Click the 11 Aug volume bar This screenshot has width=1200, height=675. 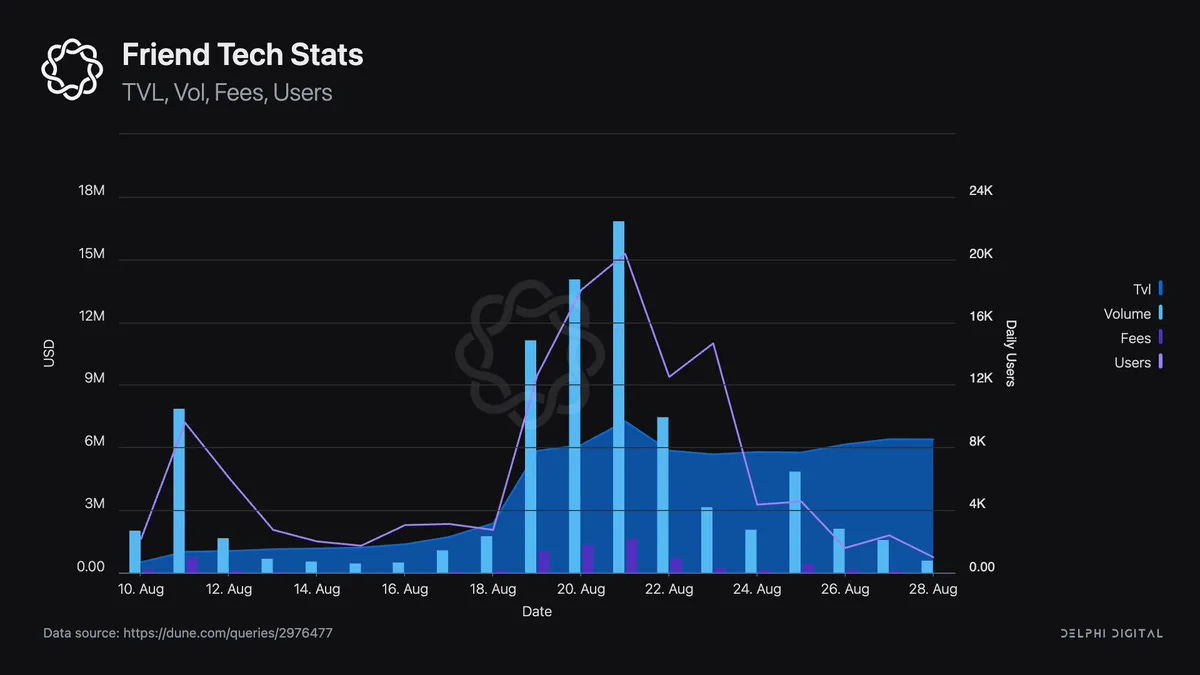pyautogui.click(x=179, y=490)
